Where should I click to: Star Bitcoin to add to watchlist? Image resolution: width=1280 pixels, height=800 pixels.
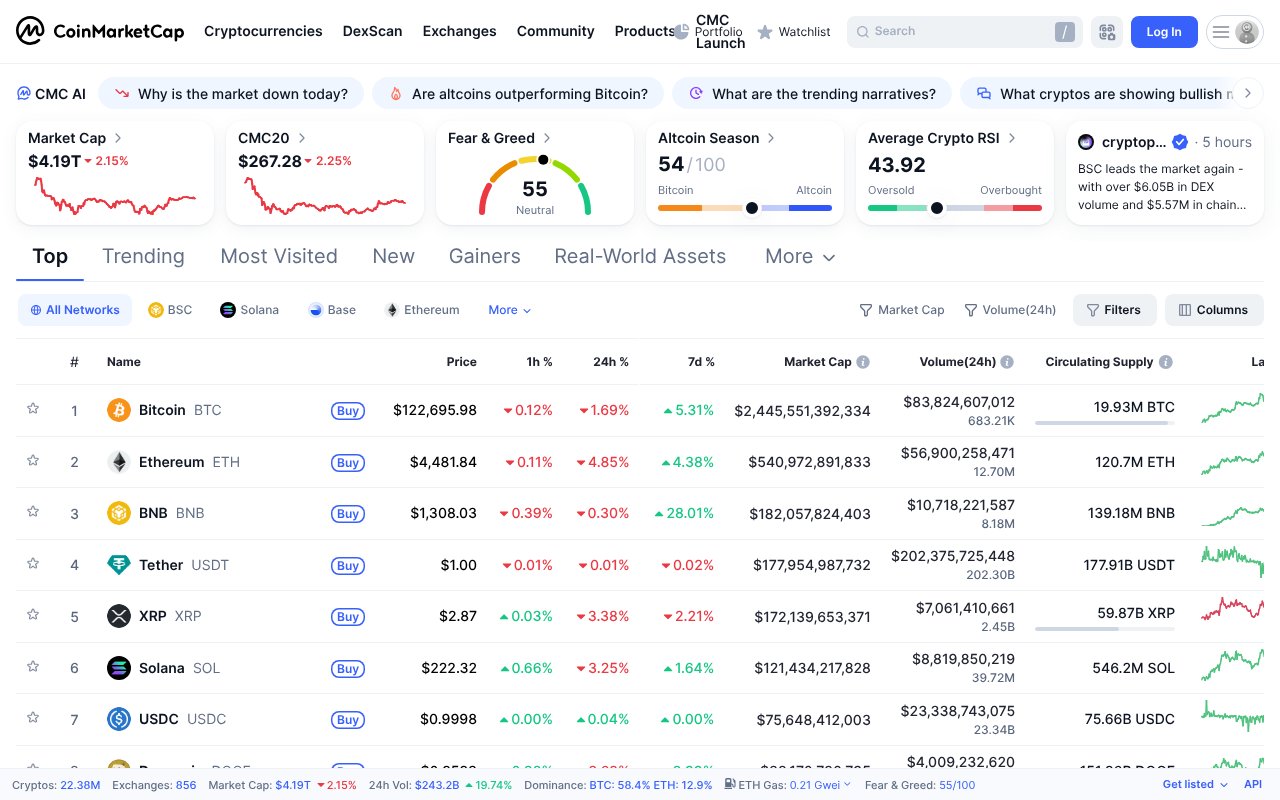[33, 408]
